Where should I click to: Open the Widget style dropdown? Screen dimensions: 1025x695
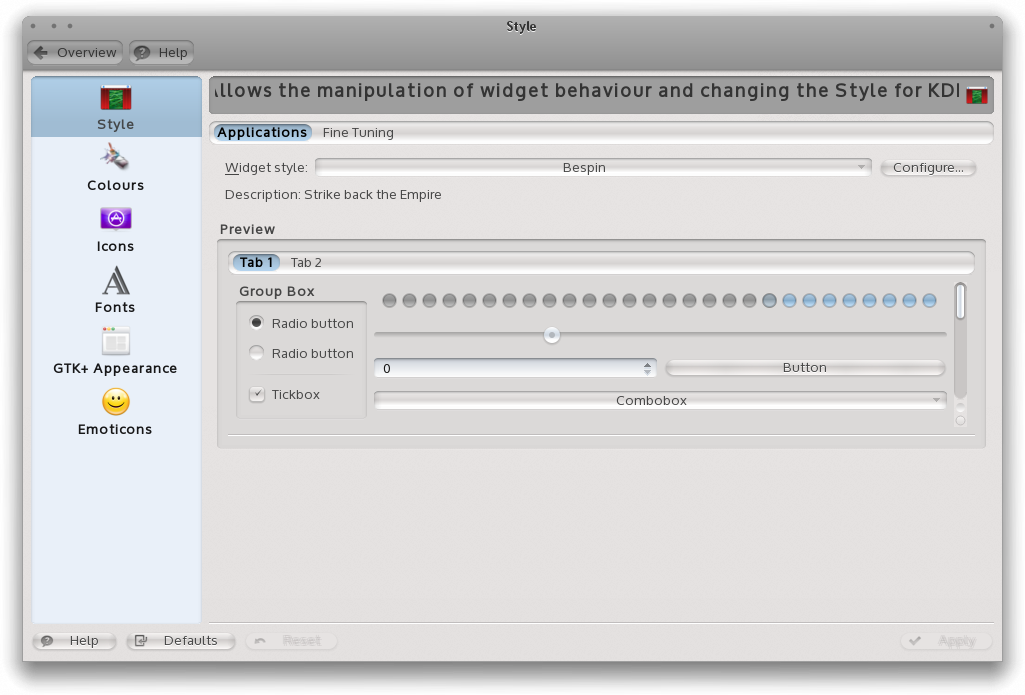click(x=593, y=167)
